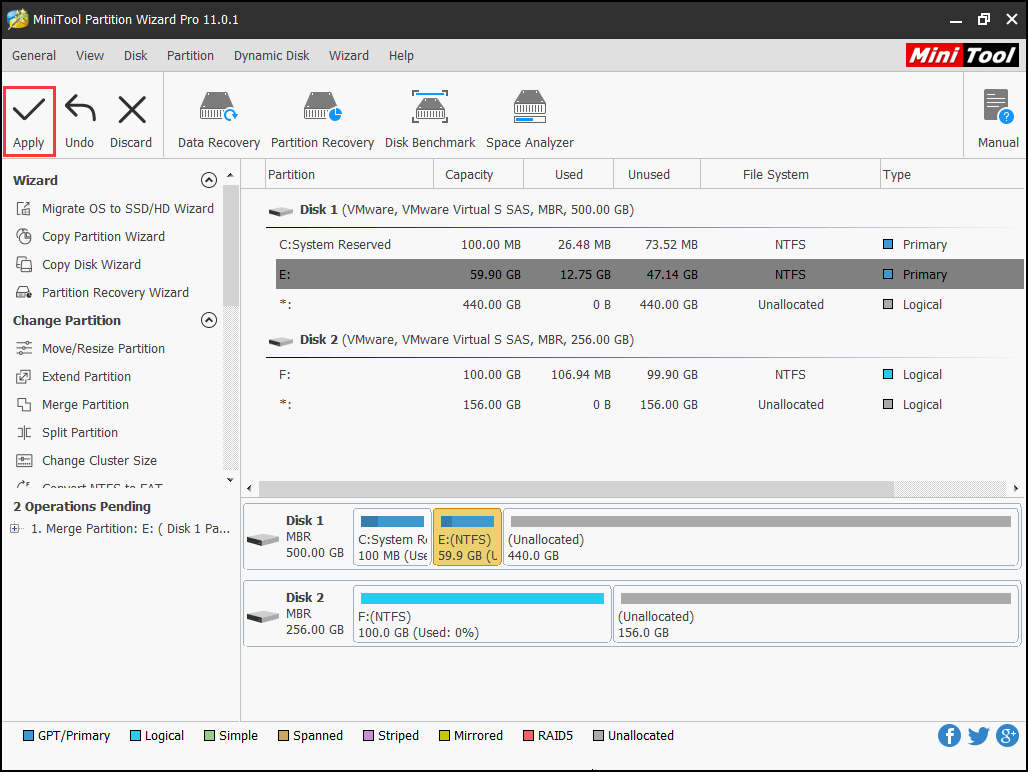Open the Partition menu
Screen dimensions: 1028x772
pos(190,56)
